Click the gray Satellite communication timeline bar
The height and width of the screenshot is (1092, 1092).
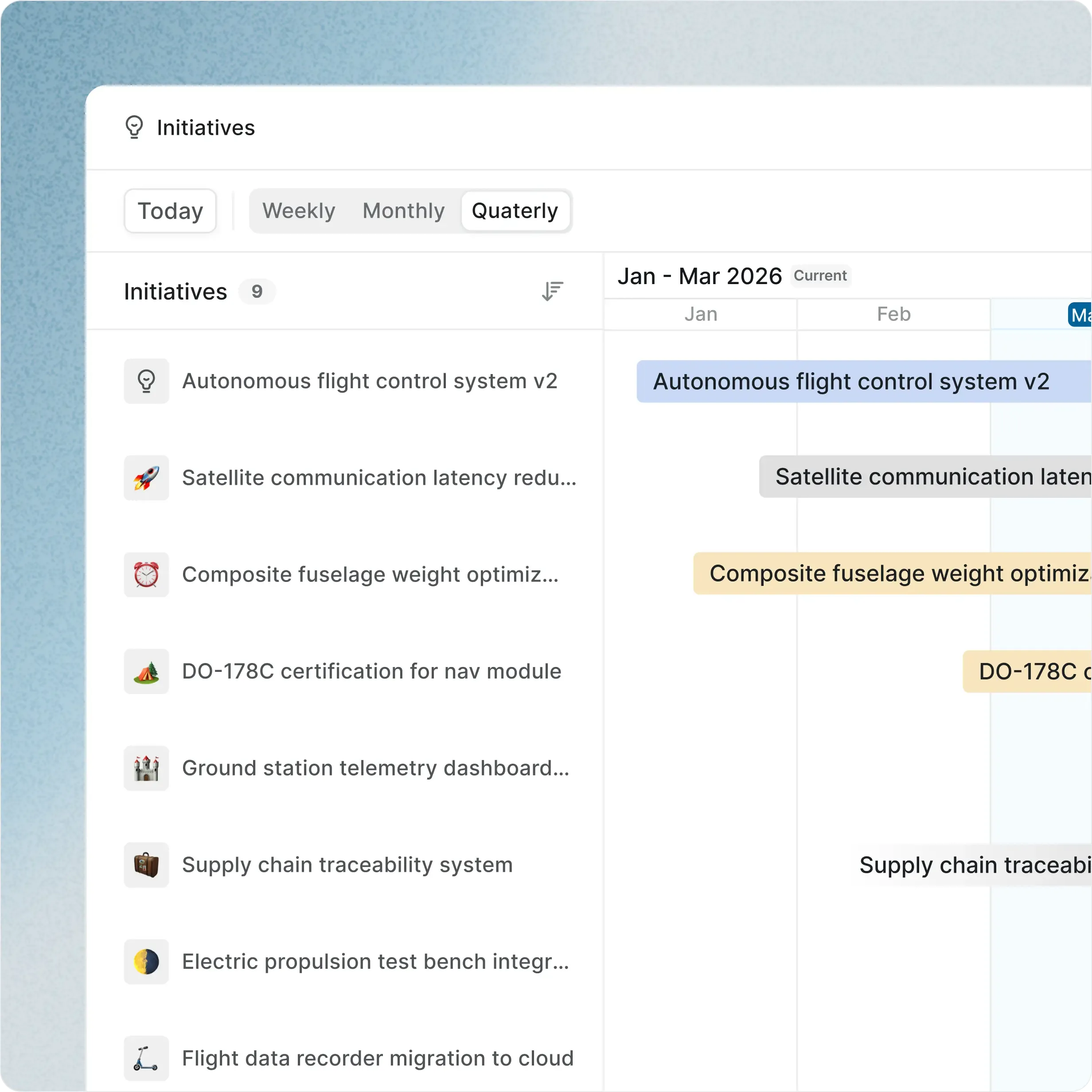click(925, 476)
